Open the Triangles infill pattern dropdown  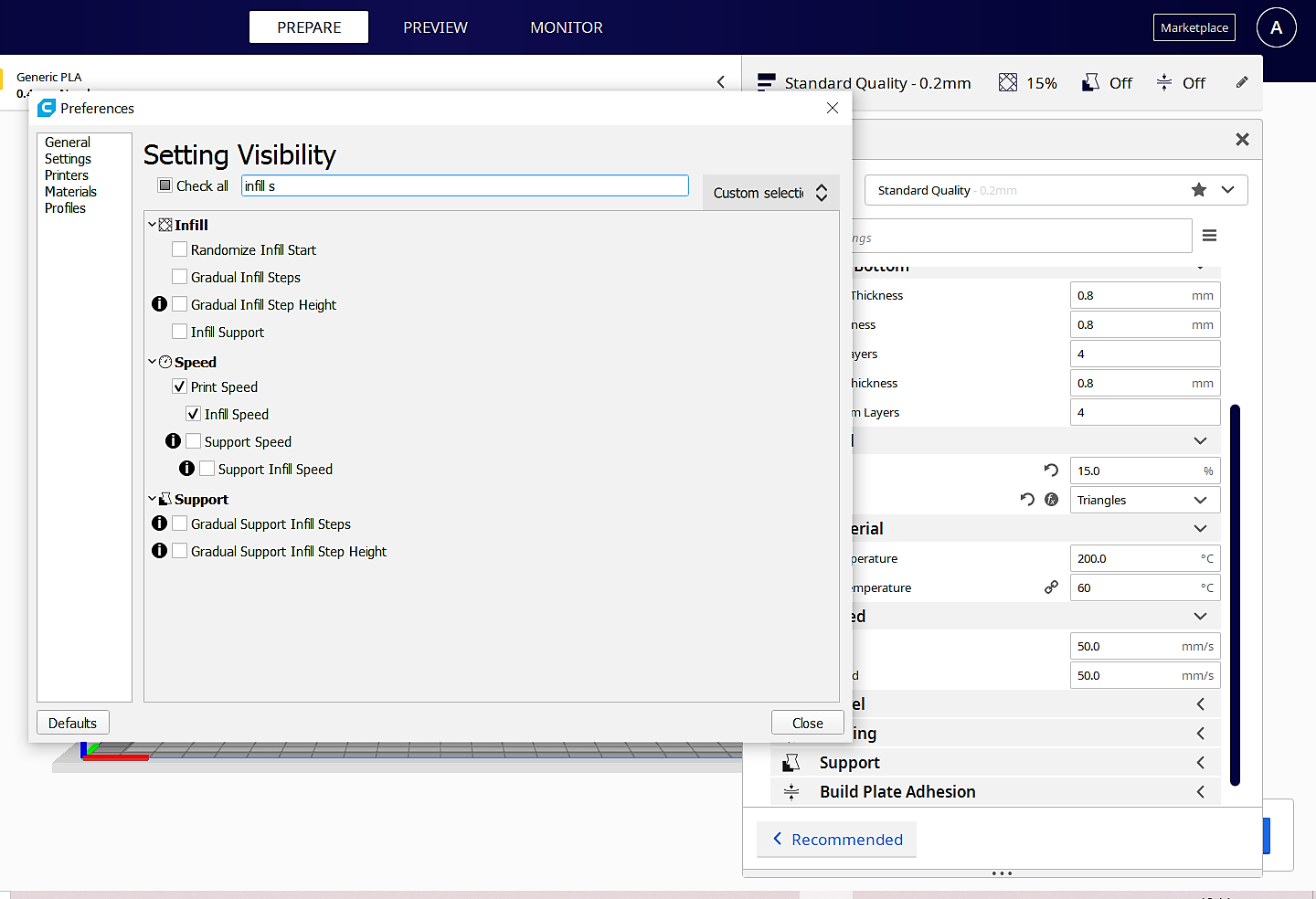1145,500
